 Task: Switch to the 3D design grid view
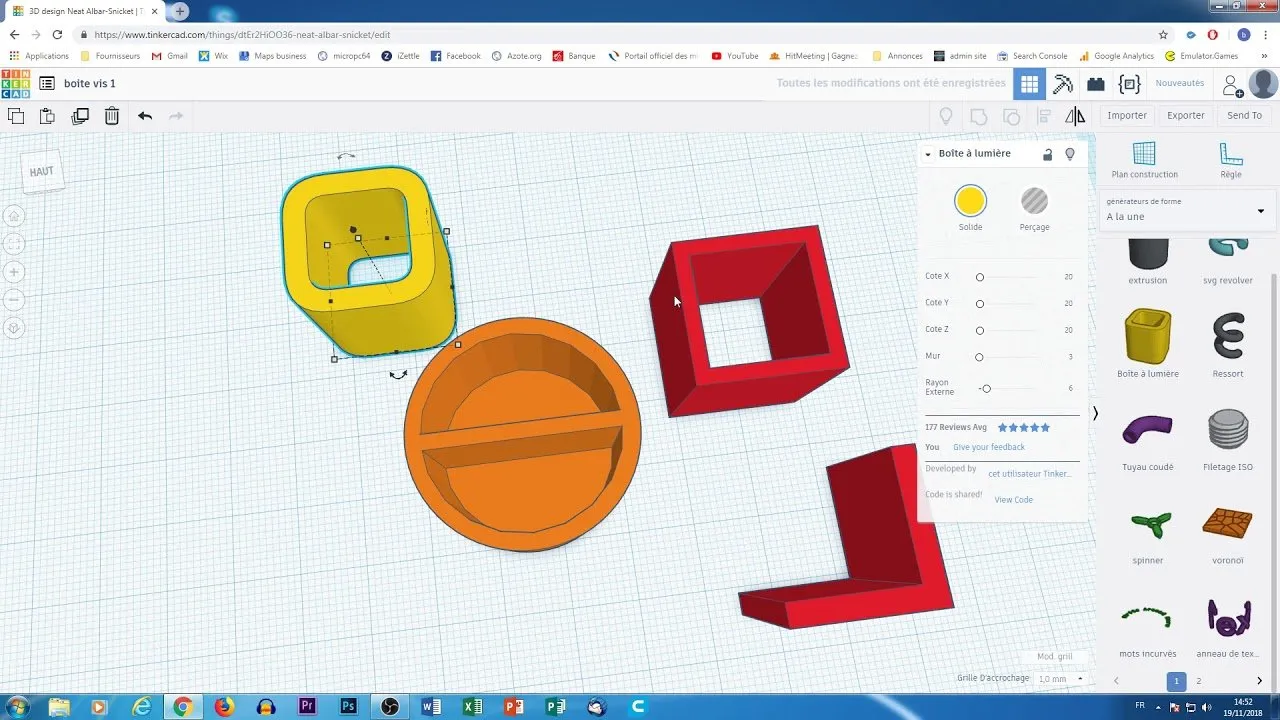(1030, 84)
